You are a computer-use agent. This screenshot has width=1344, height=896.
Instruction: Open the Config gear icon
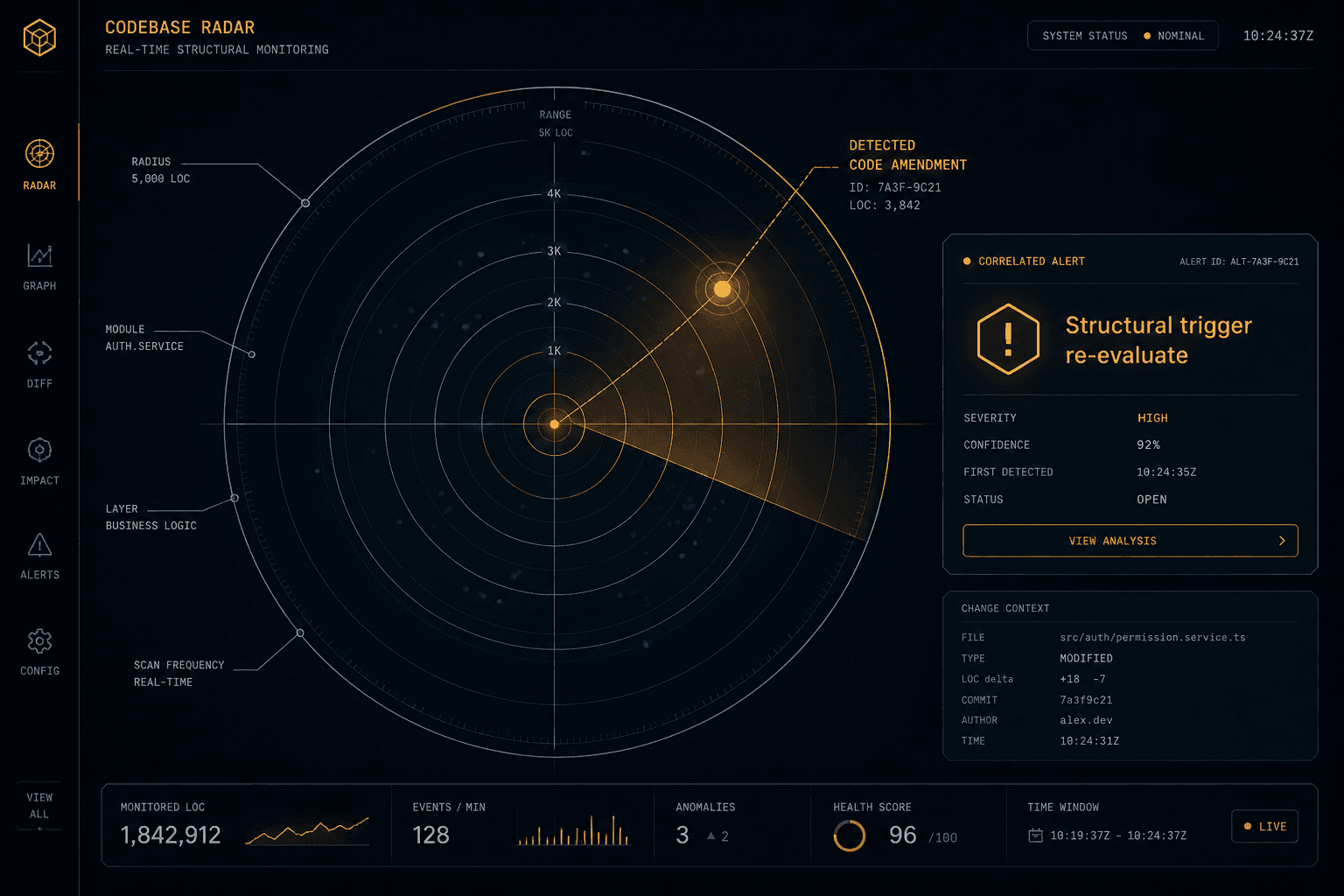[39, 641]
